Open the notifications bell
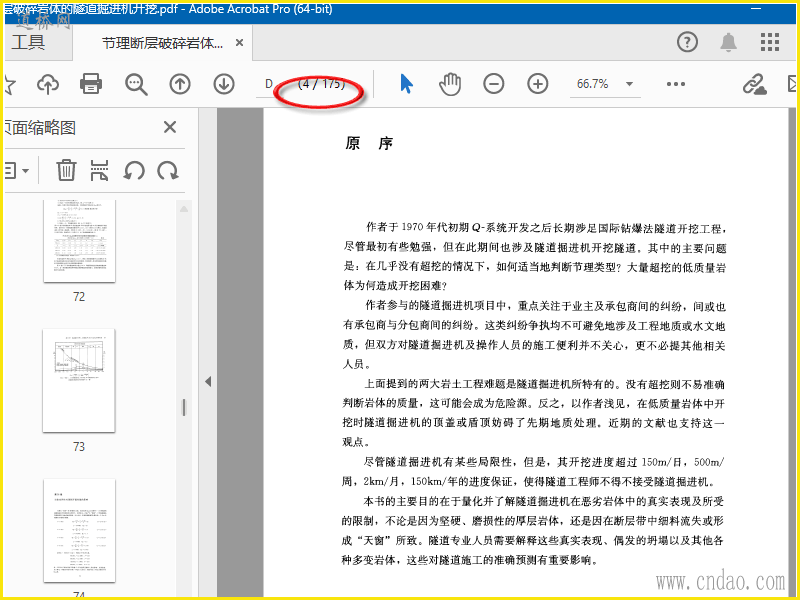800x600 pixels. pos(729,42)
